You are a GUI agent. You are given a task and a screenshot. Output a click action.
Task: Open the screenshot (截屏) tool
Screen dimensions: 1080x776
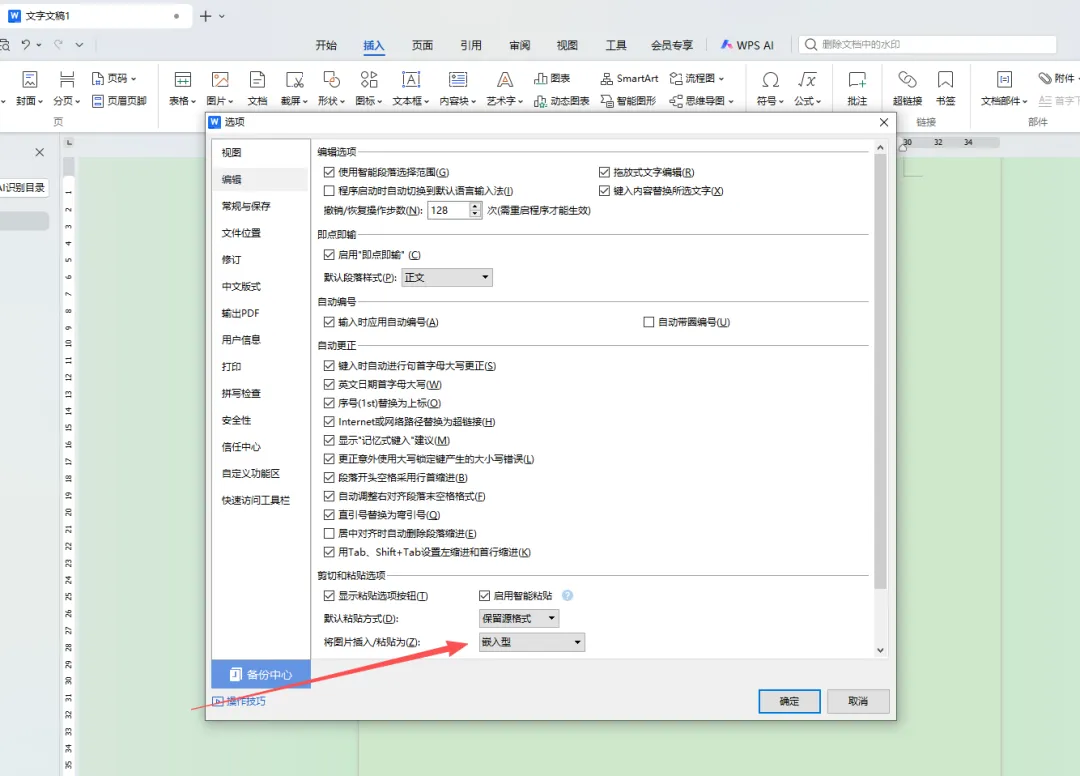(294, 88)
